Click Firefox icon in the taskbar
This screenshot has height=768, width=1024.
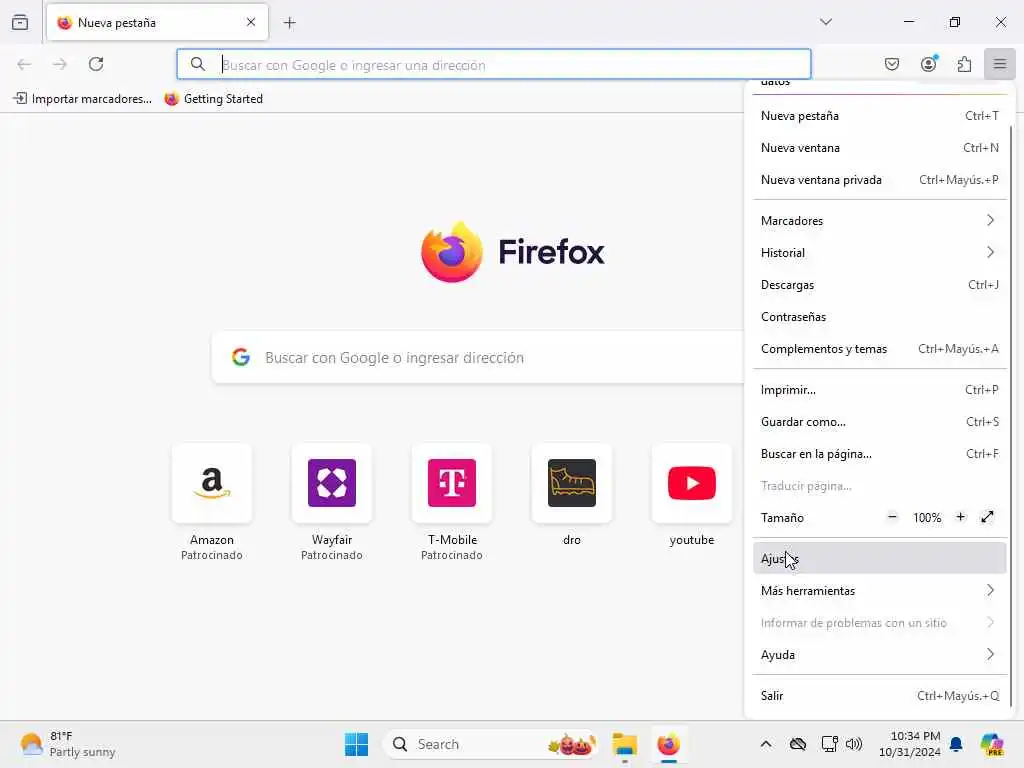669,744
